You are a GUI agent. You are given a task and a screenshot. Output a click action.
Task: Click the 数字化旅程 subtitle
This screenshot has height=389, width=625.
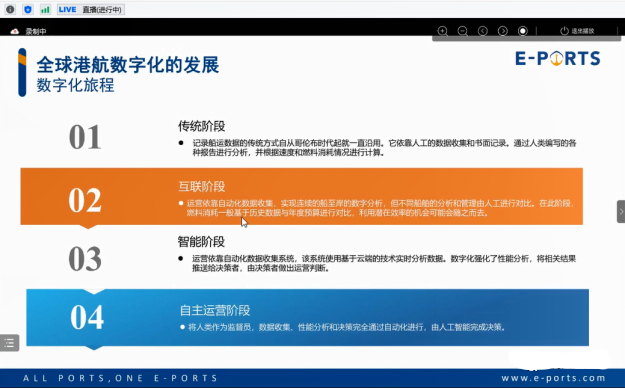click(x=75, y=85)
